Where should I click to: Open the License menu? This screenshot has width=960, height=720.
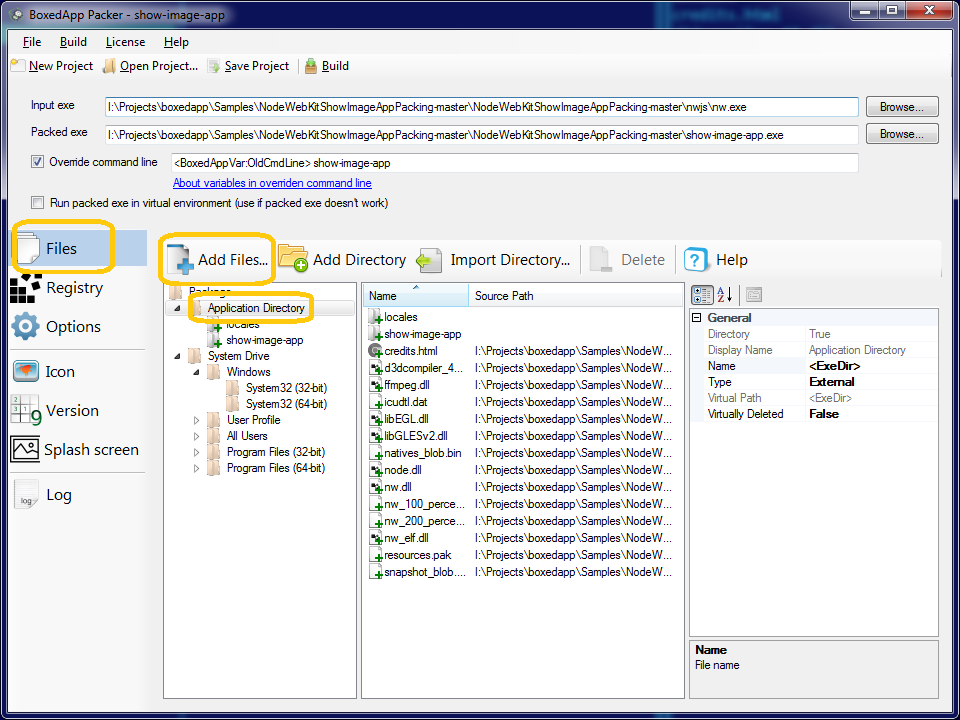coord(125,42)
